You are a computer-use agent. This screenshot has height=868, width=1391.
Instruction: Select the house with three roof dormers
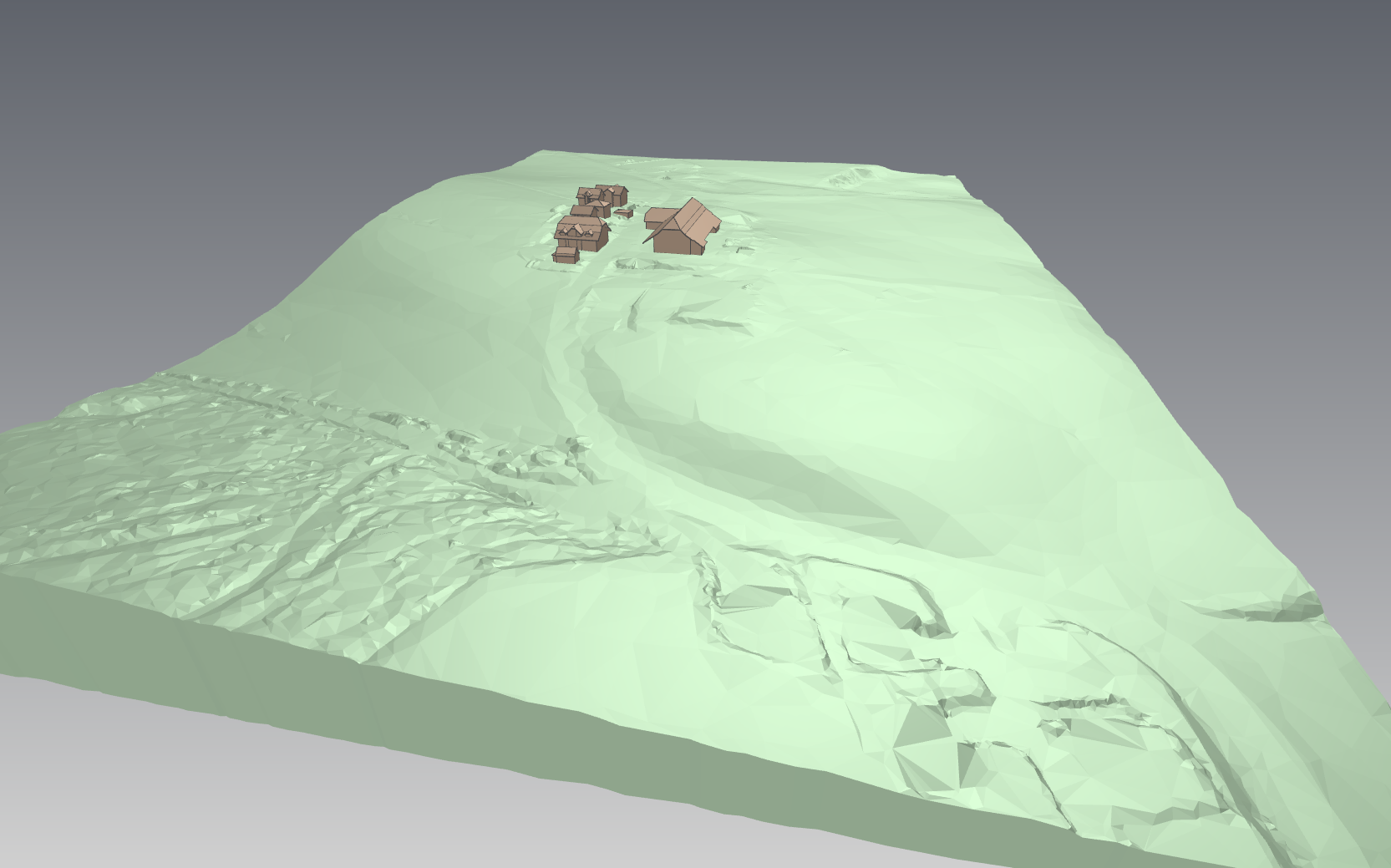point(583,234)
